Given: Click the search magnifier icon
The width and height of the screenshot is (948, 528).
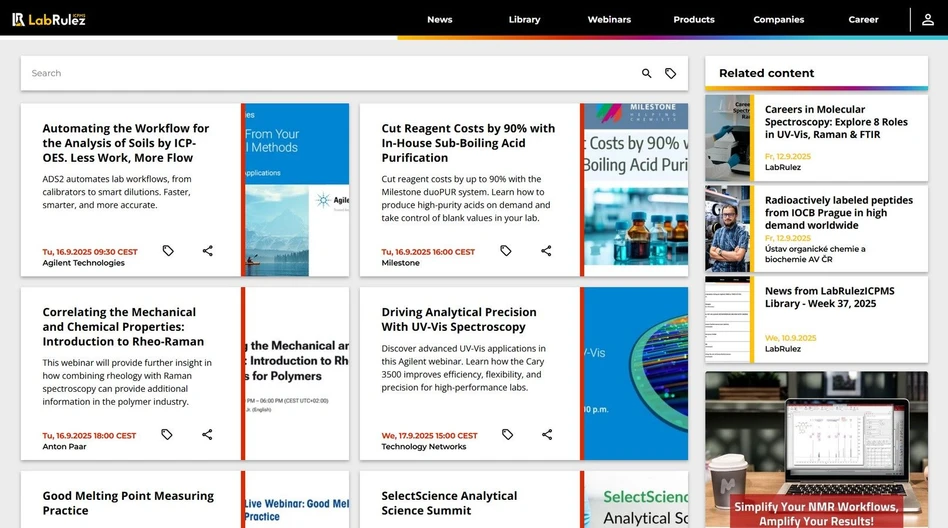Looking at the screenshot, I should point(647,73).
